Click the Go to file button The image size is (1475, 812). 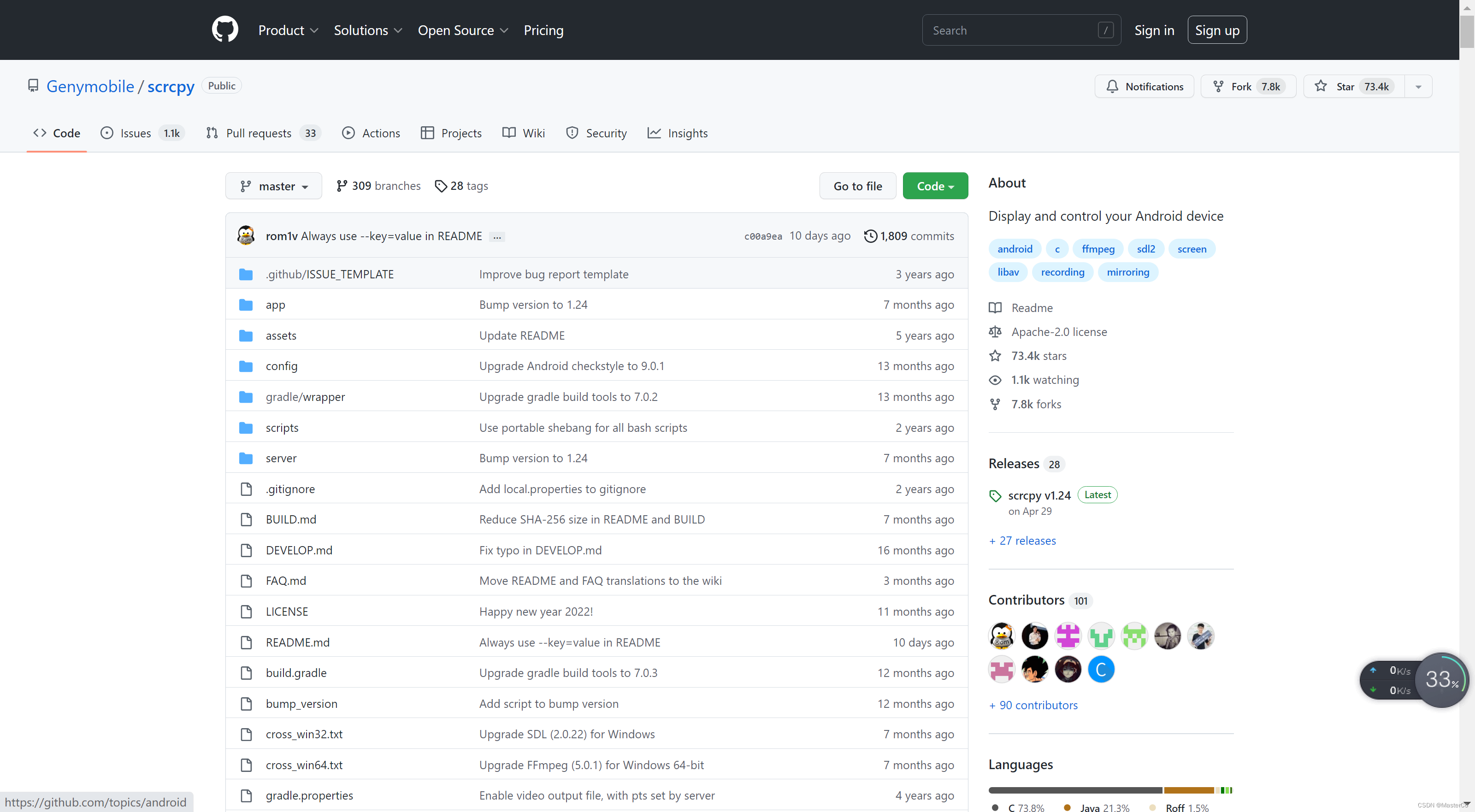pos(857,186)
